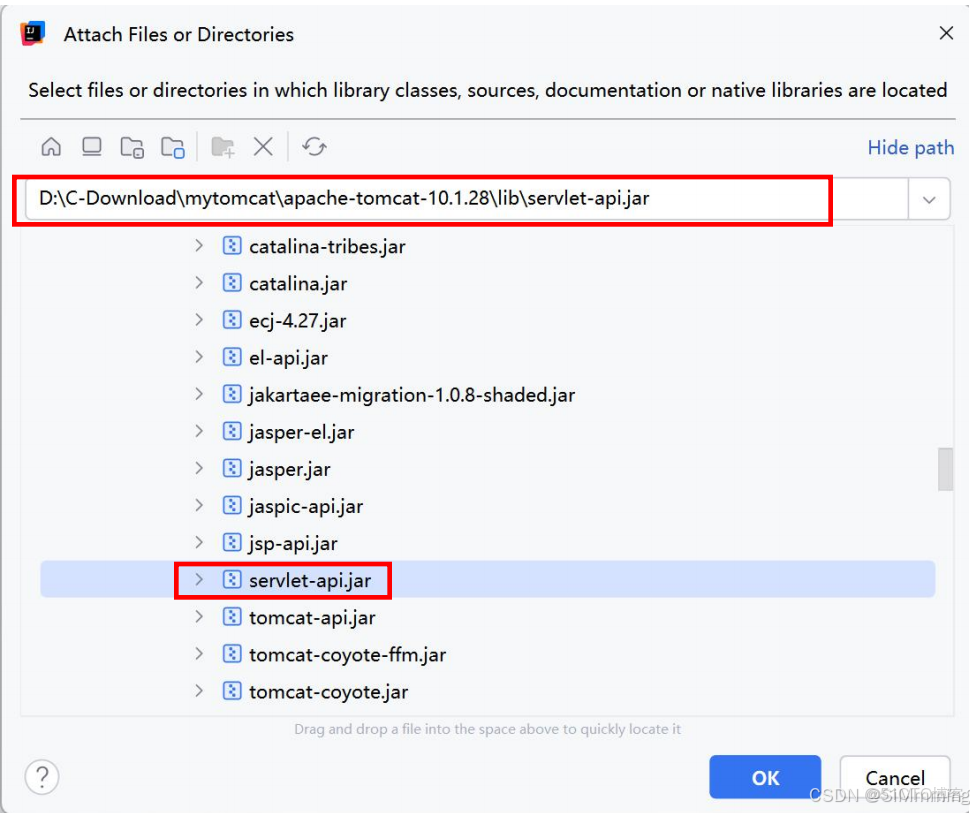Click the jar icon beside catalina.jar
Image resolution: width=974 pixels, height=813 pixels.
pyautogui.click(x=231, y=283)
